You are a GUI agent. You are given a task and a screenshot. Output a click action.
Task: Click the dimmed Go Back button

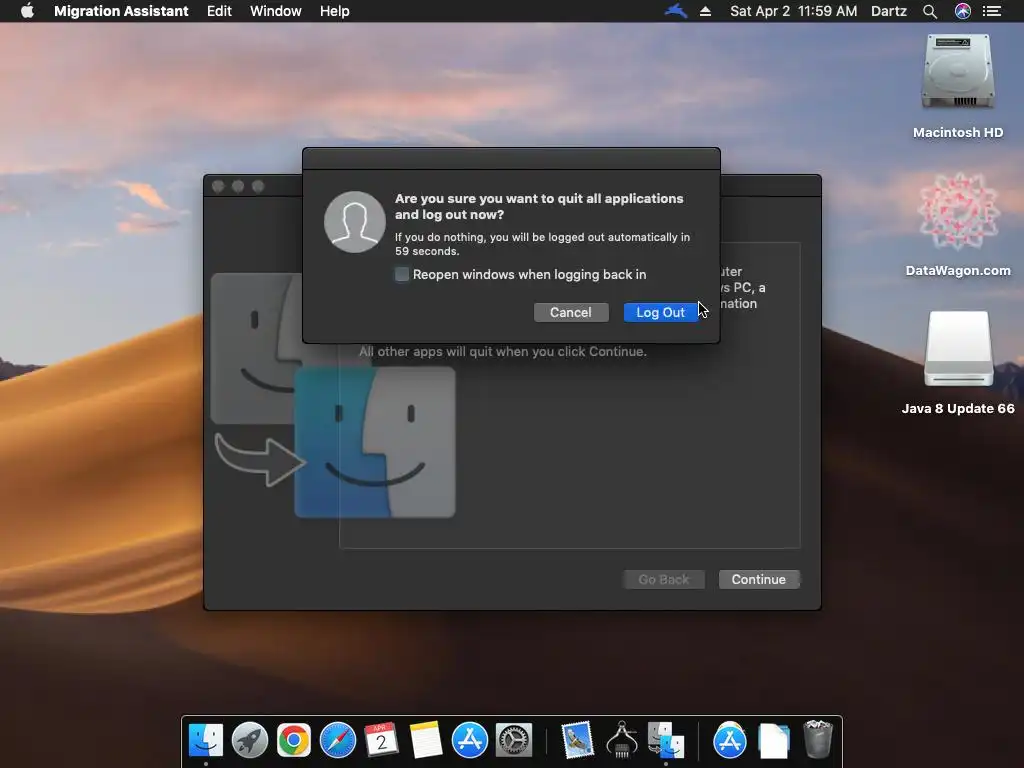[x=664, y=579]
